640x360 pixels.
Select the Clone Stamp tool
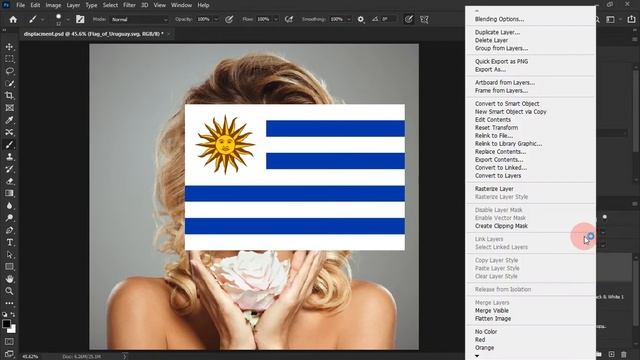coord(9,157)
